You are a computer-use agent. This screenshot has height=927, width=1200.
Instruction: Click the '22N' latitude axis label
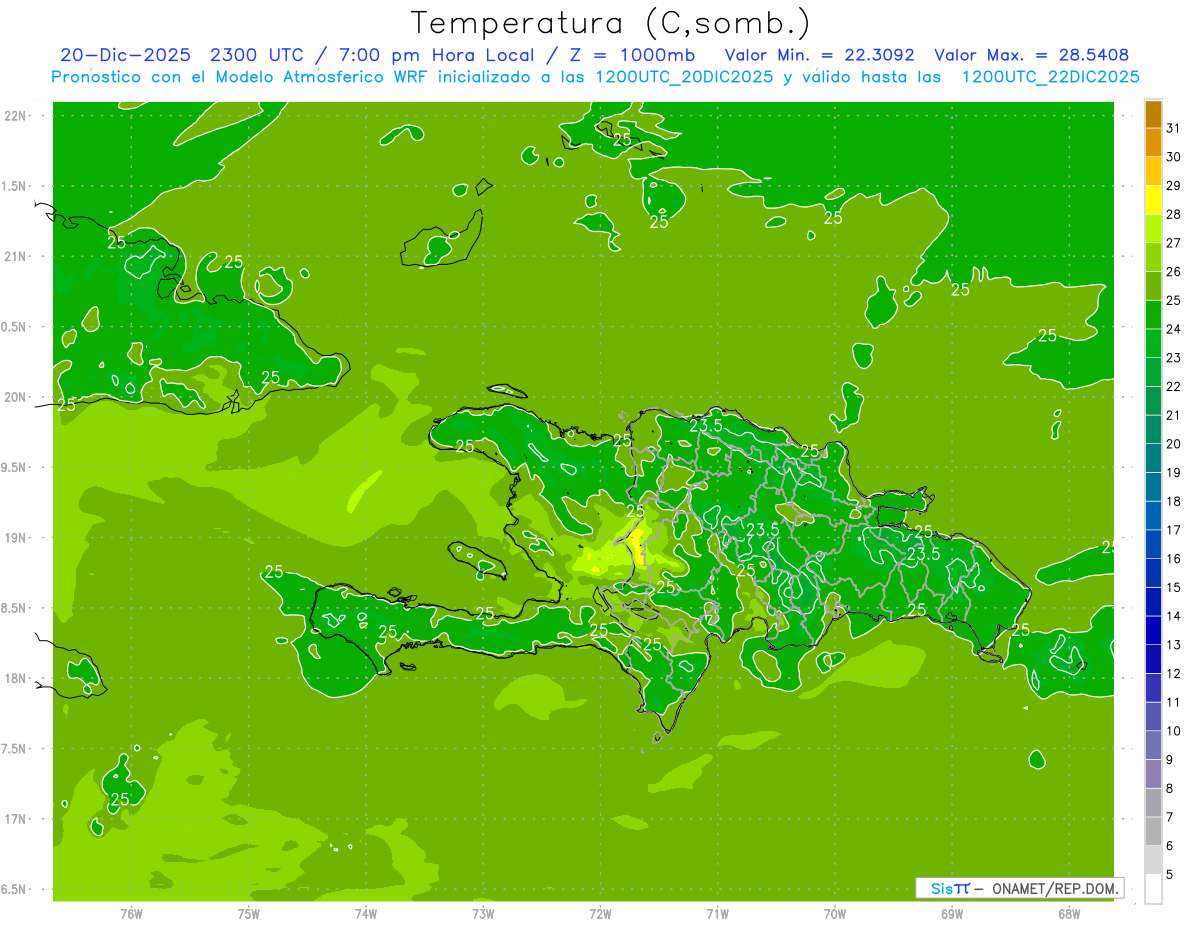(x=14, y=116)
